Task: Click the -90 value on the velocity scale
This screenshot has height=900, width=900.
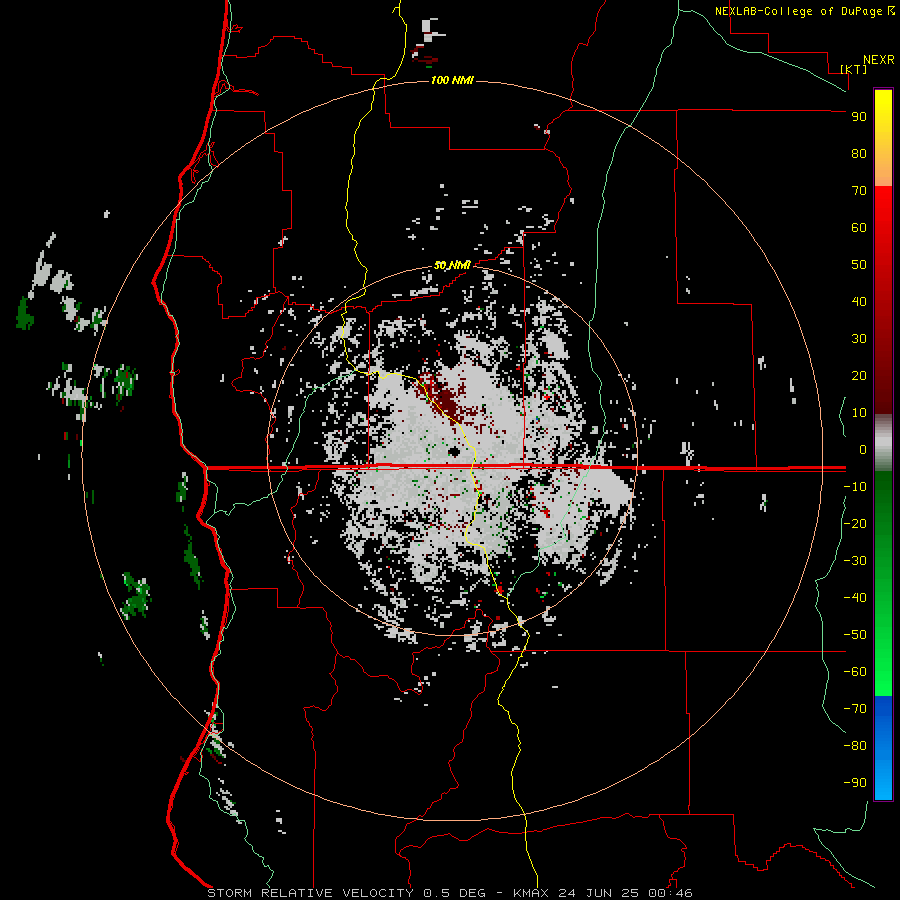Action: 855,783
